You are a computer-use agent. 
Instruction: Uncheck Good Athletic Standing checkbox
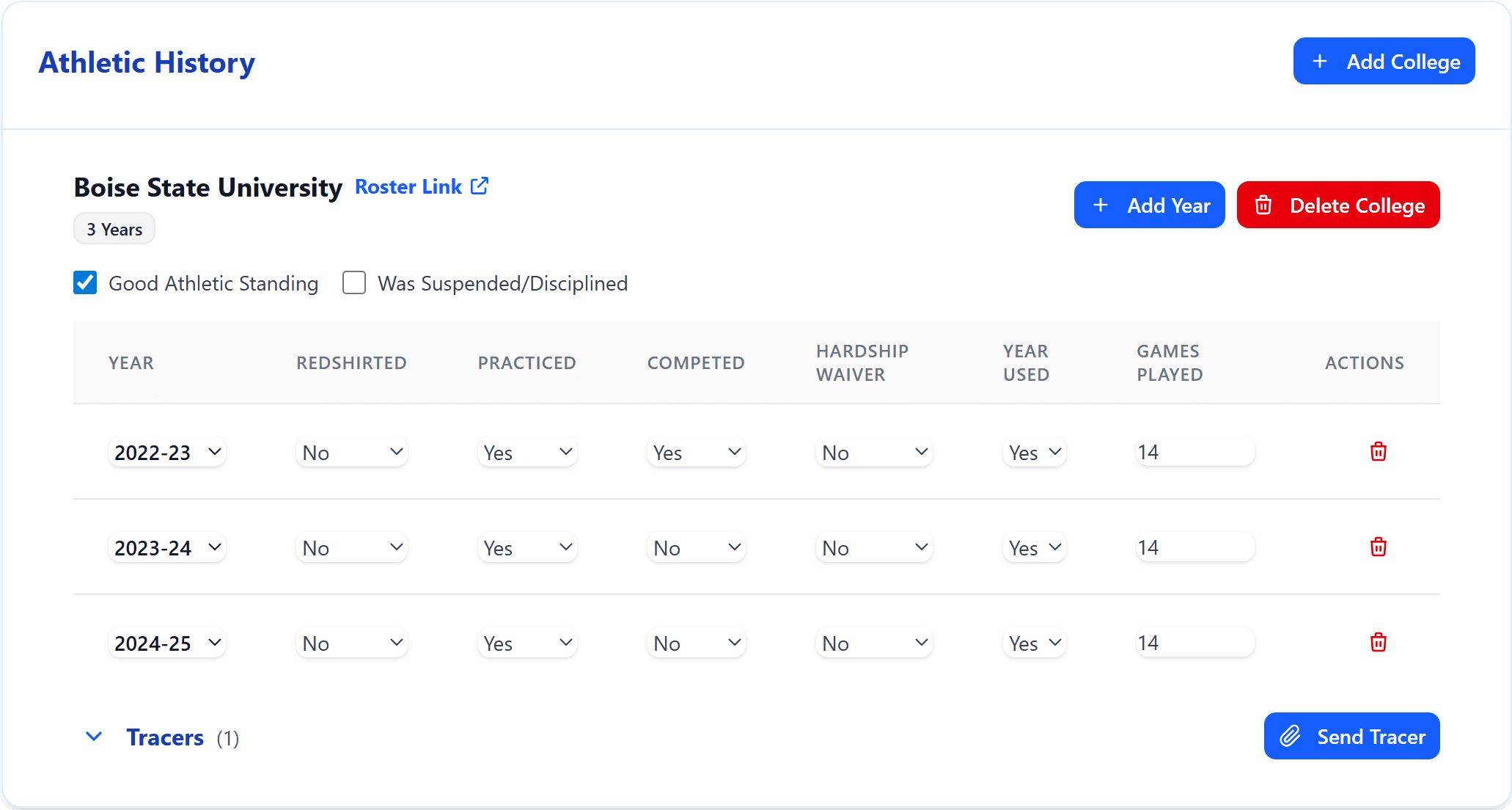pos(85,283)
